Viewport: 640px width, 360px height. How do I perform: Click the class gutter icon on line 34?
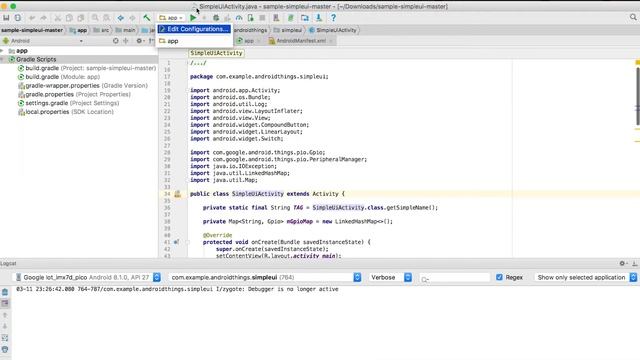click(178, 194)
